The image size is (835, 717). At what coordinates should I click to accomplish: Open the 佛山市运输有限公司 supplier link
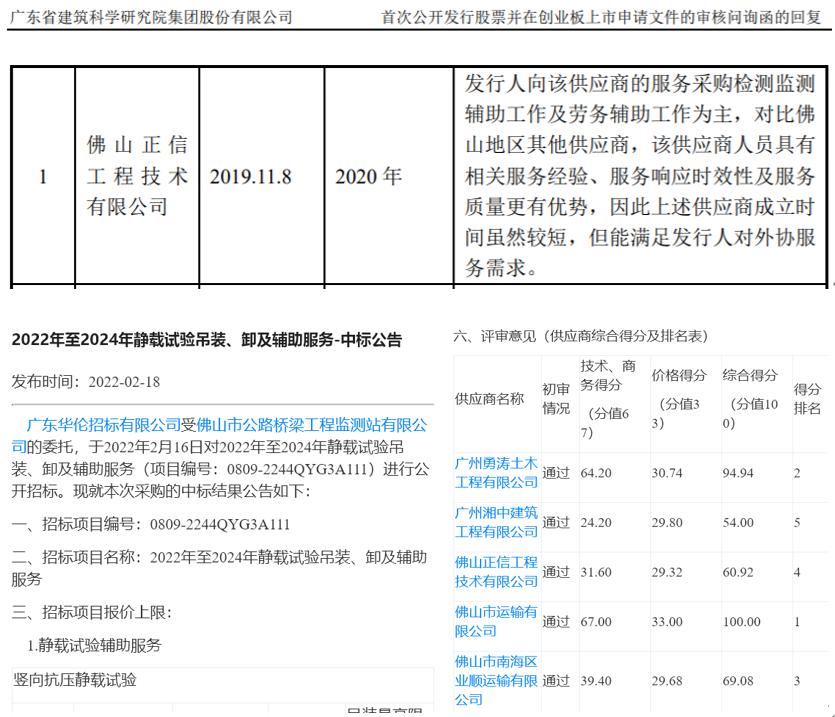click(496, 620)
